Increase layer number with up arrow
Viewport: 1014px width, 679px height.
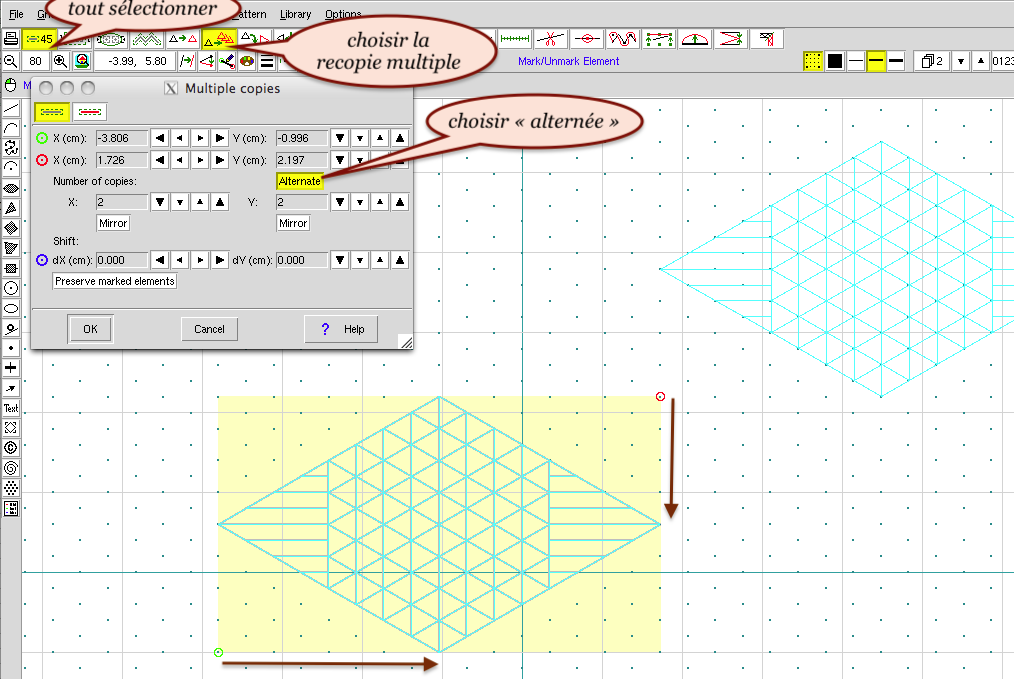[981, 61]
